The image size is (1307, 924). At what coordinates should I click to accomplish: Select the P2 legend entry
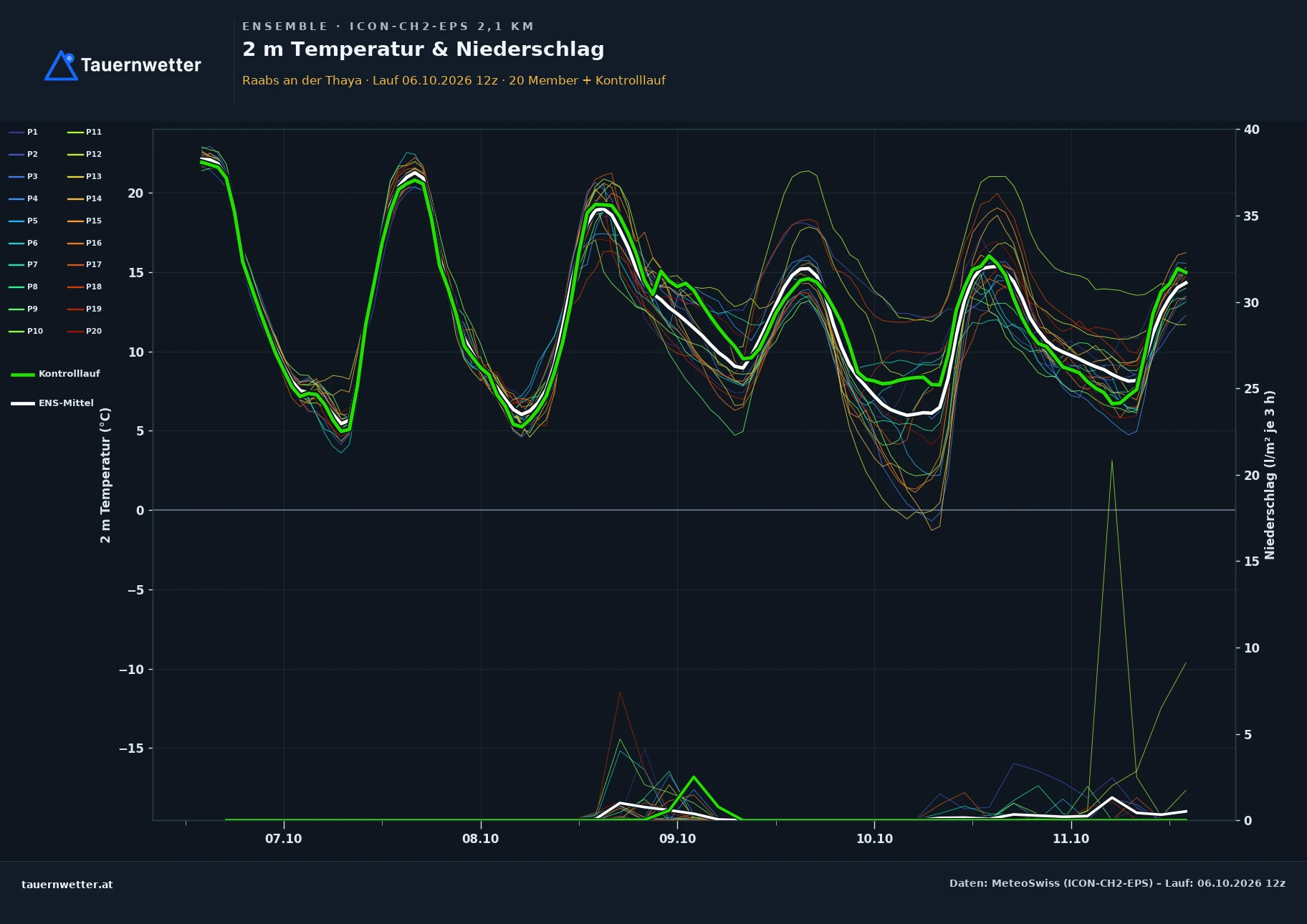(24, 154)
